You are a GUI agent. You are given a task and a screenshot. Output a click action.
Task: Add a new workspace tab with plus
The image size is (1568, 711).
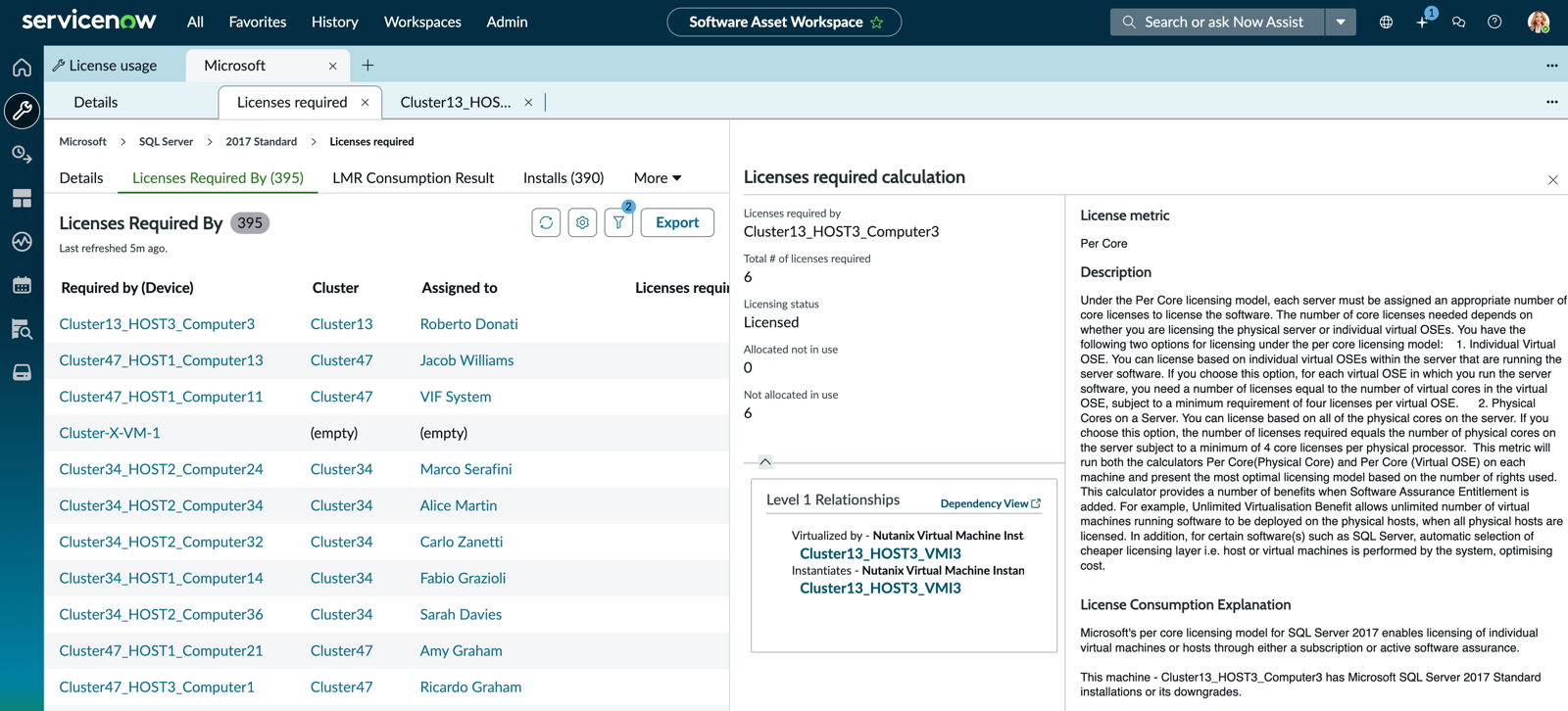[367, 66]
